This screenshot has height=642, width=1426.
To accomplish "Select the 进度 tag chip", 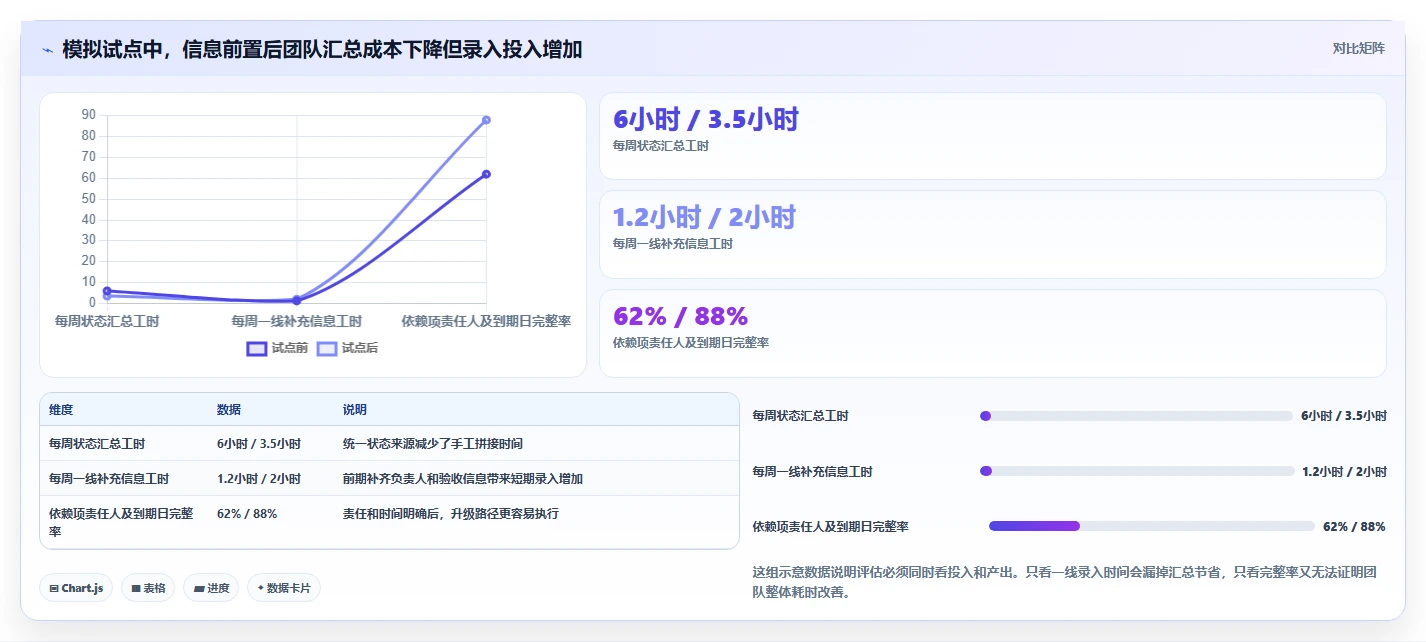I will point(211,588).
